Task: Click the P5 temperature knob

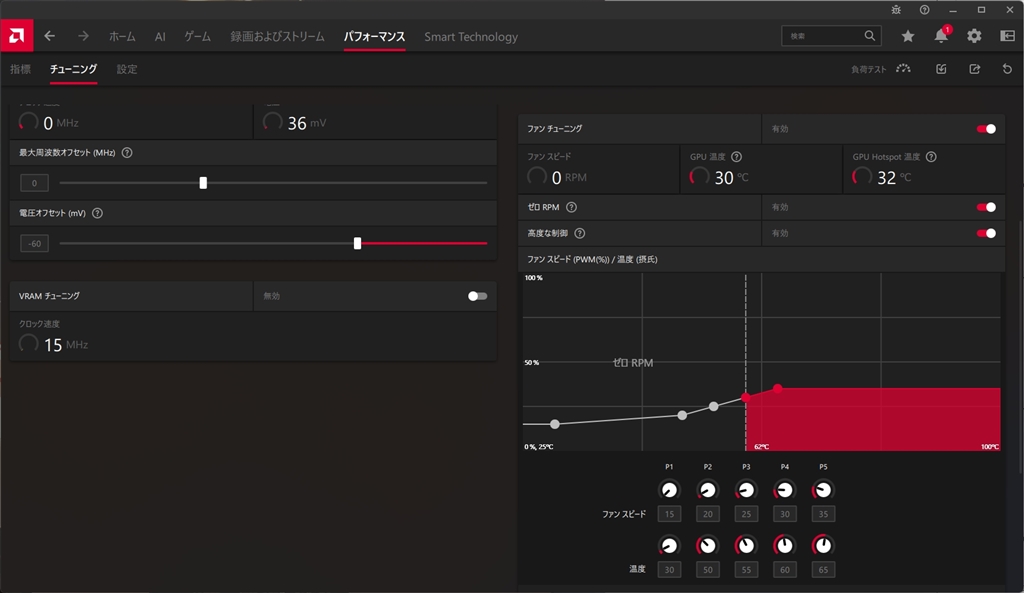Action: [x=823, y=545]
